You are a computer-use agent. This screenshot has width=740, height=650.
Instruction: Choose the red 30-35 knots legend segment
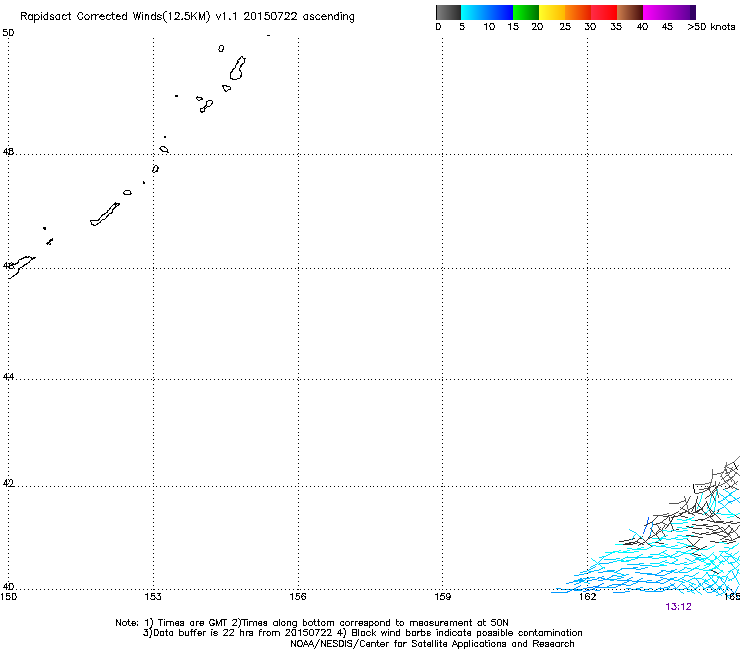[604, 12]
